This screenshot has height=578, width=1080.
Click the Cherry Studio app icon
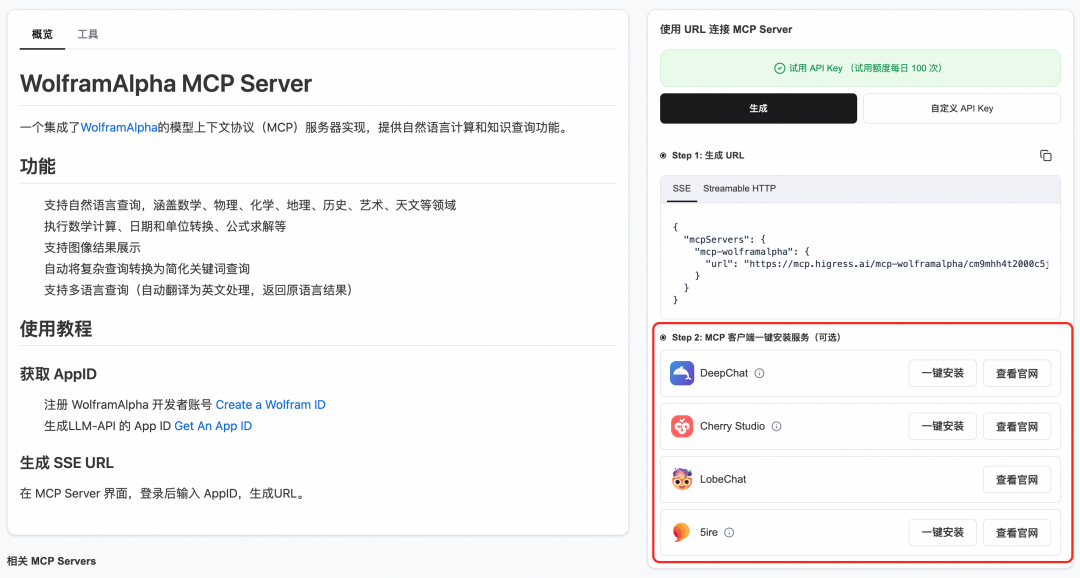tap(681, 426)
